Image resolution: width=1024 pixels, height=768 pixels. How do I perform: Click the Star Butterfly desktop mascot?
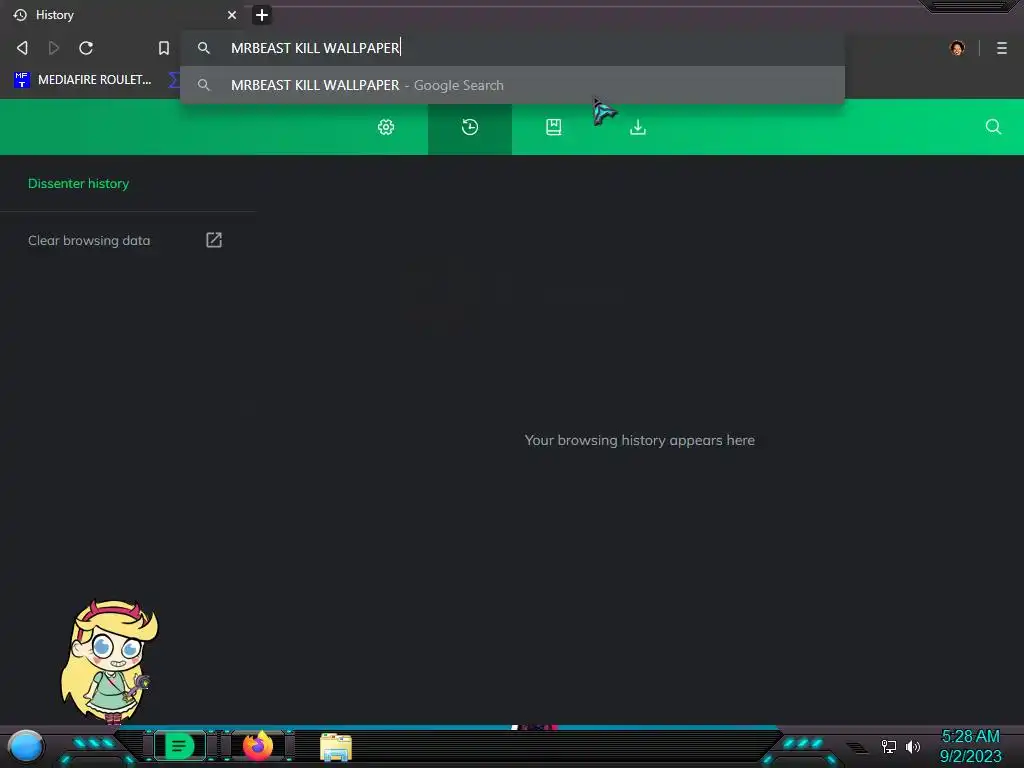[x=110, y=662]
